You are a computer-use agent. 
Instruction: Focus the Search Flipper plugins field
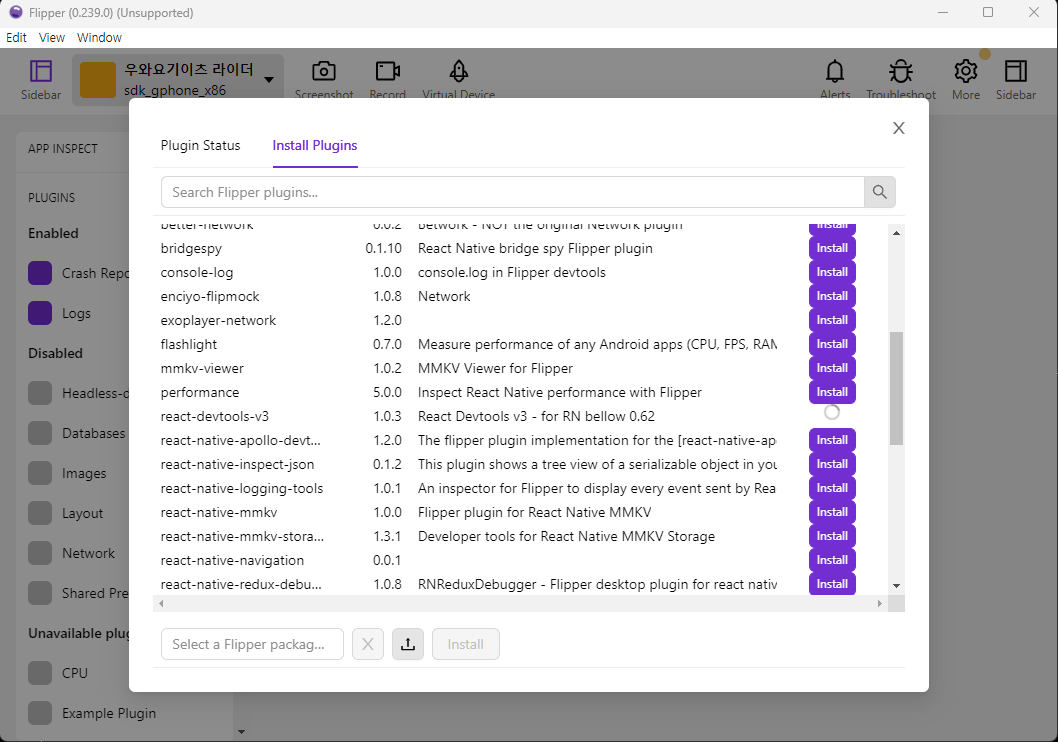click(513, 192)
